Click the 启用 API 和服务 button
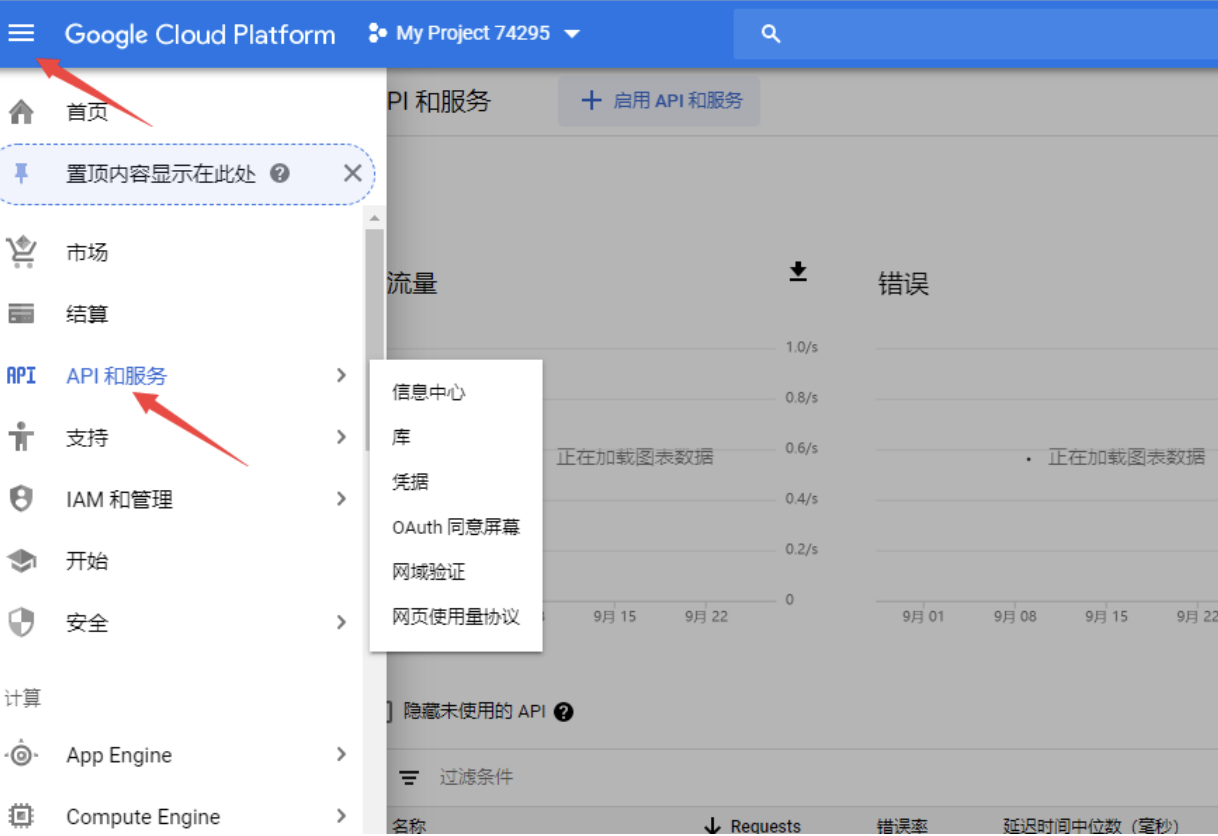The width and height of the screenshot is (1218, 836). point(658,100)
